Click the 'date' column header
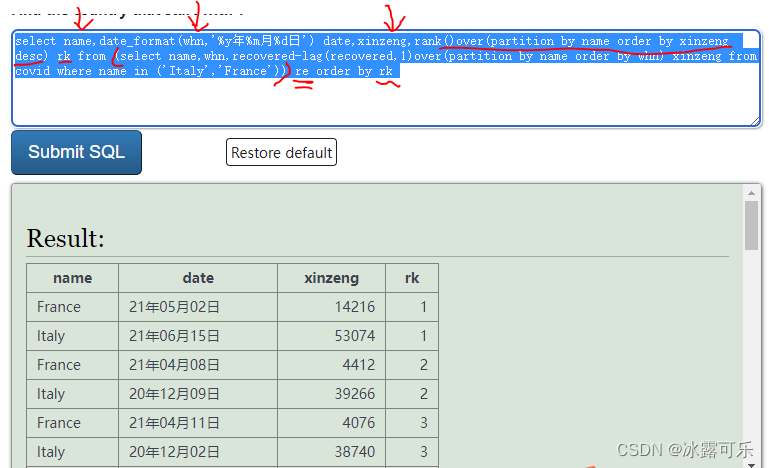The width and height of the screenshot is (769, 468). pos(198,278)
